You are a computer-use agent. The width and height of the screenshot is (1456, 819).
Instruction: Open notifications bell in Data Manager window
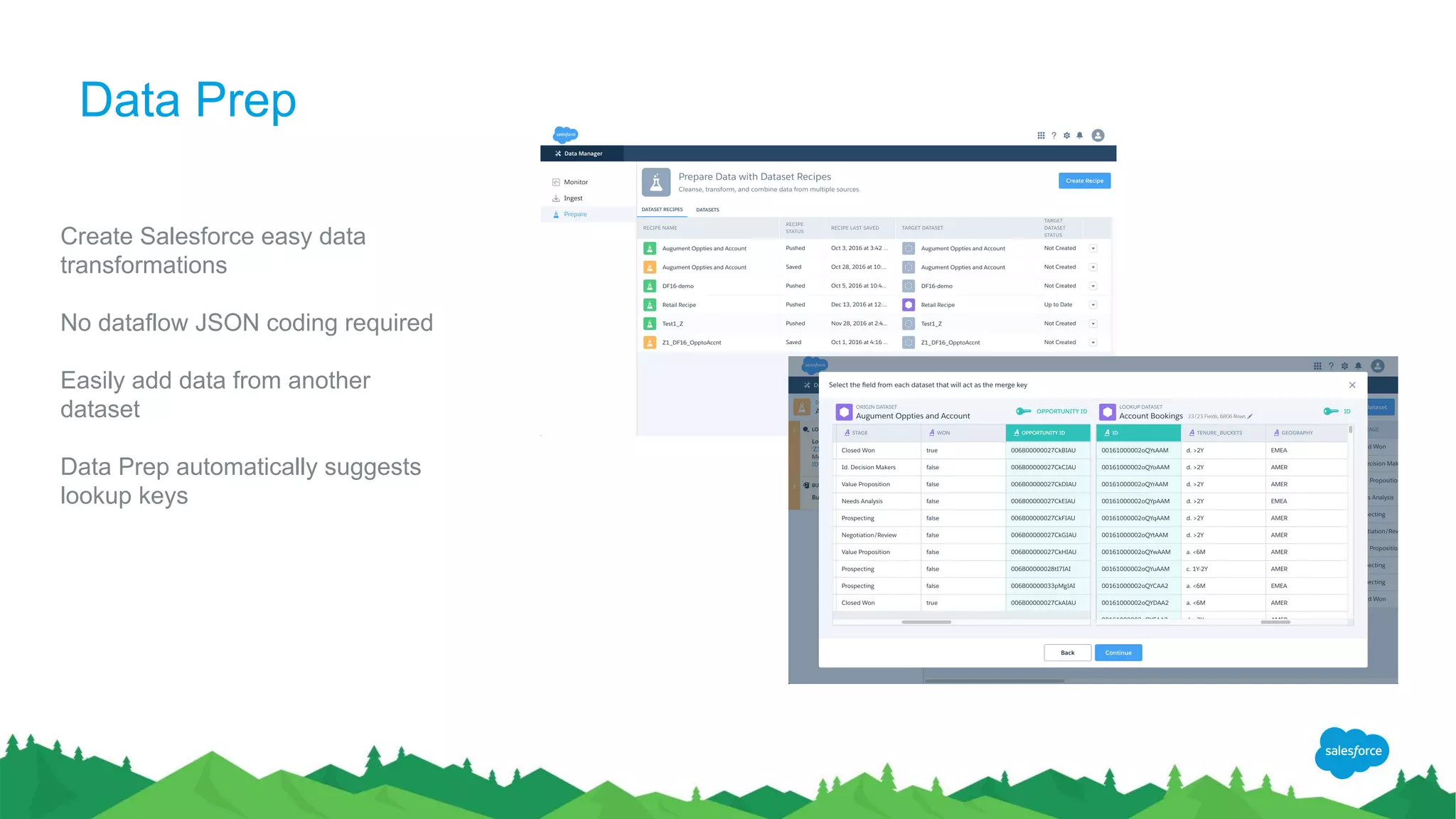(x=1079, y=135)
